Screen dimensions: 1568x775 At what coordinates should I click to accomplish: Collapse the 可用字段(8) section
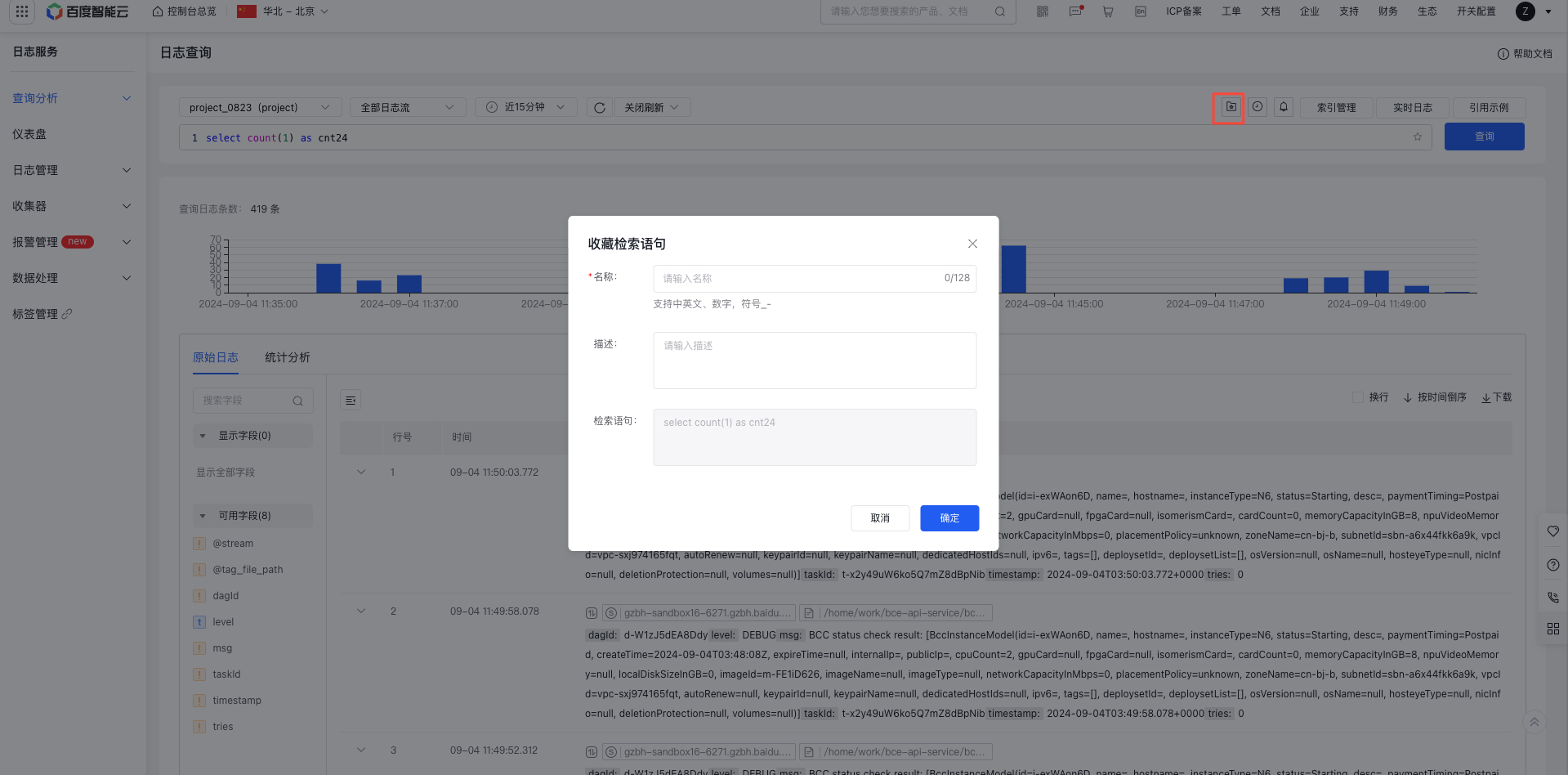[x=252, y=516]
